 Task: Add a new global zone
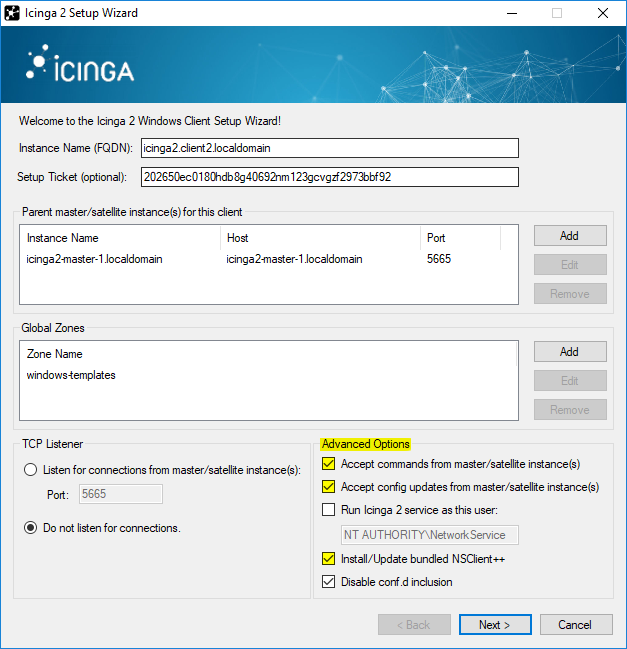[x=570, y=351]
